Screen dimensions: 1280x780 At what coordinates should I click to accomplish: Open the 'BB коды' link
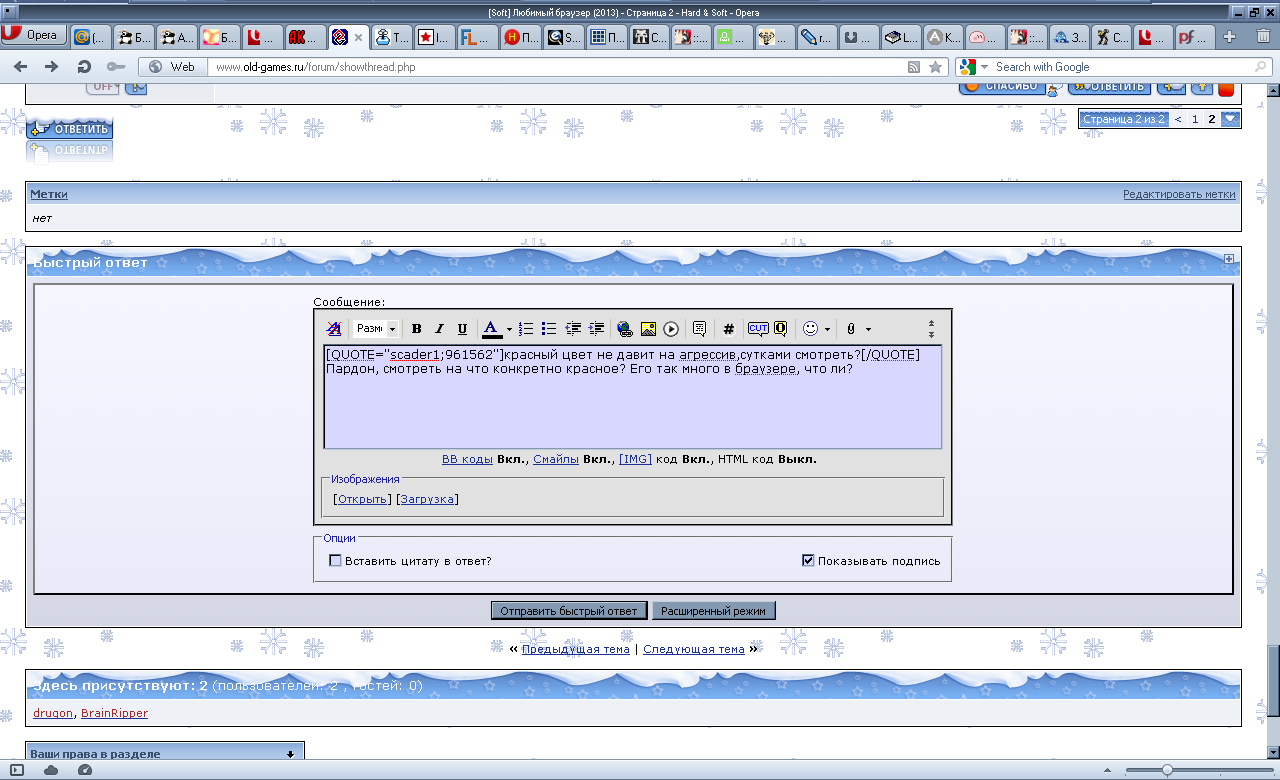[x=467, y=459]
